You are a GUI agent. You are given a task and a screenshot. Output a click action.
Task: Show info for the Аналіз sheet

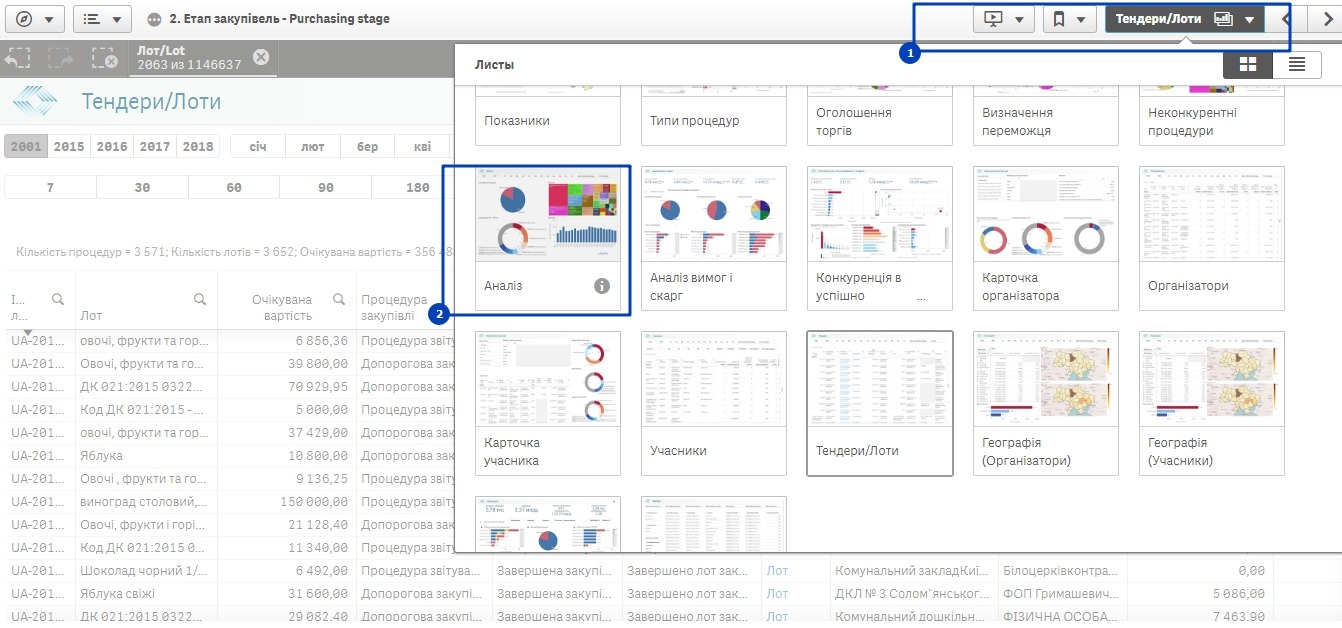coord(601,286)
